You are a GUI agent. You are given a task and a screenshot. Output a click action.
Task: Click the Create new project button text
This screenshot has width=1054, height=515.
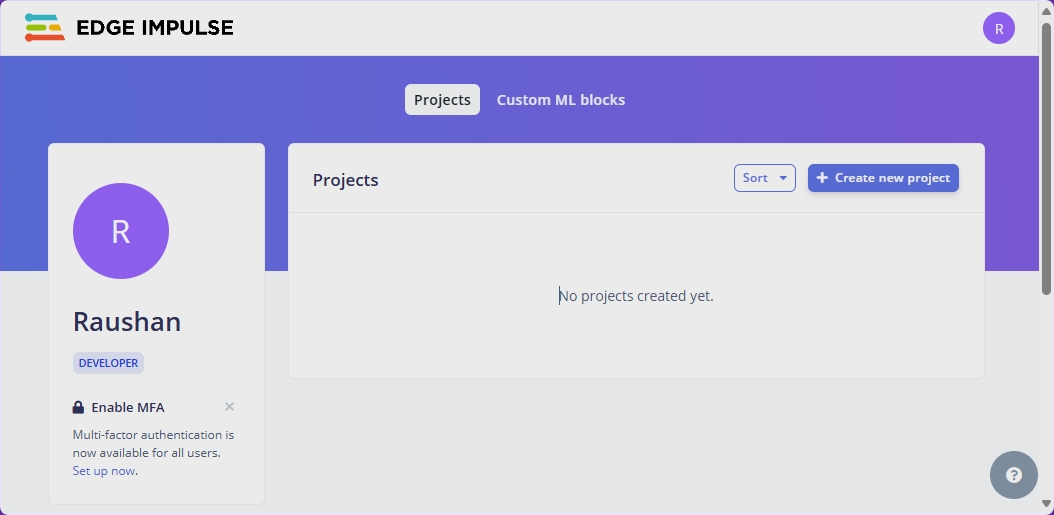coord(892,178)
